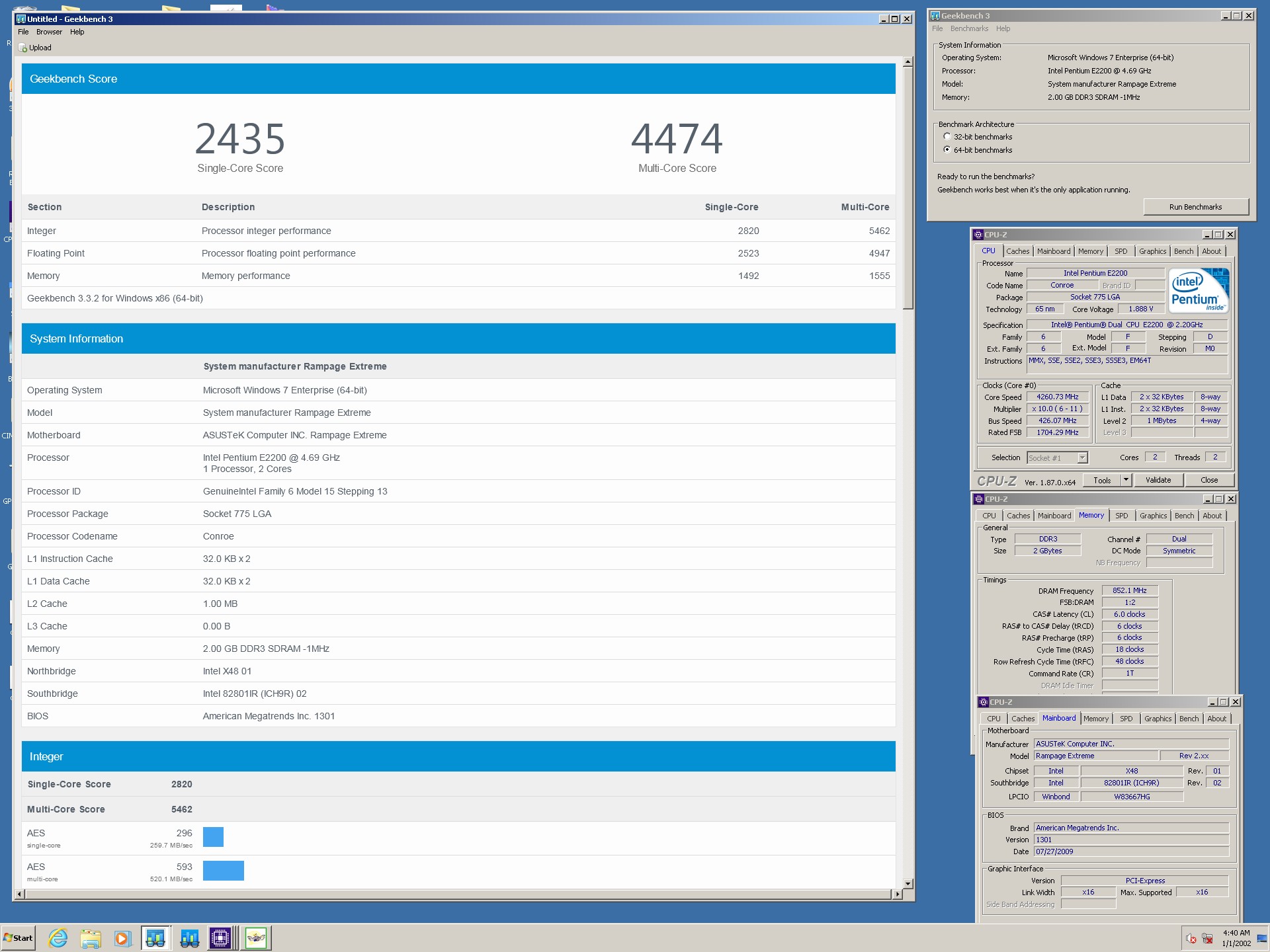
Task: Click the Show Desktop icon beside the clock
Action: 1262,938
